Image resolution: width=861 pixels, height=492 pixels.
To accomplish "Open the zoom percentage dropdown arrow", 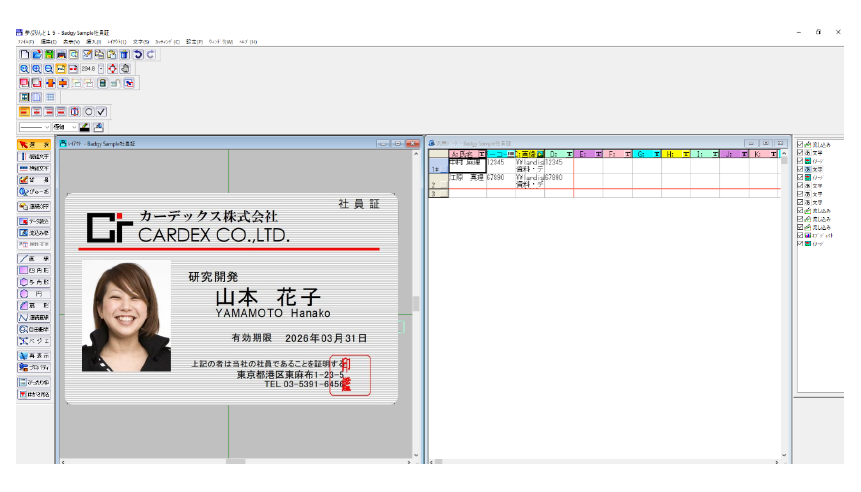I will [x=100, y=69].
